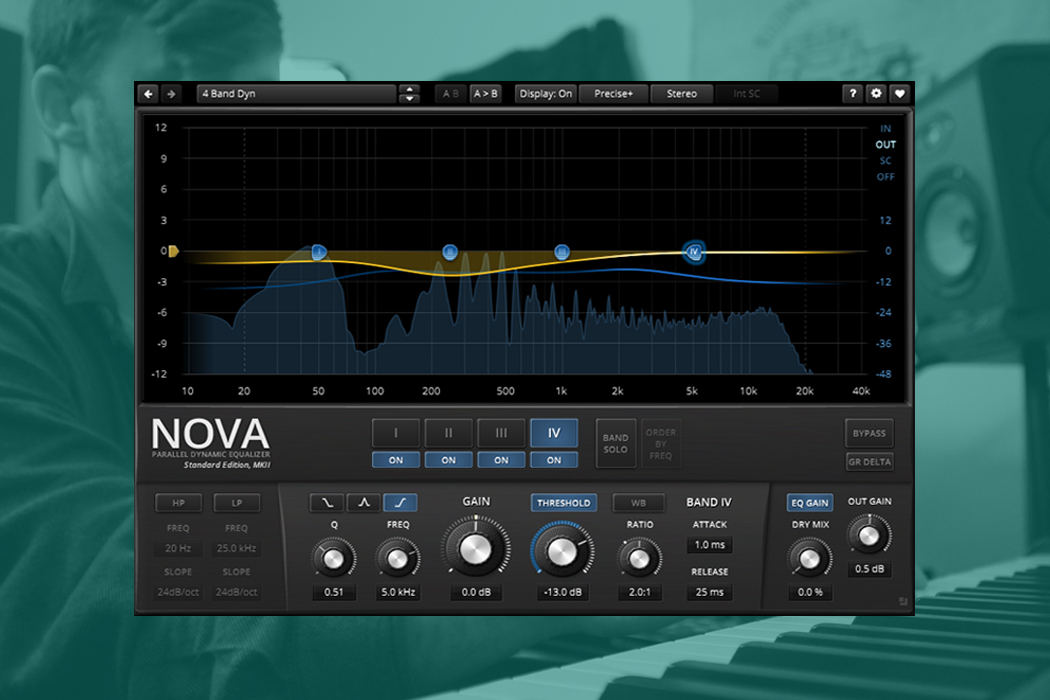Select the high shelf filter shape icon
The width and height of the screenshot is (1050, 700).
(400, 502)
